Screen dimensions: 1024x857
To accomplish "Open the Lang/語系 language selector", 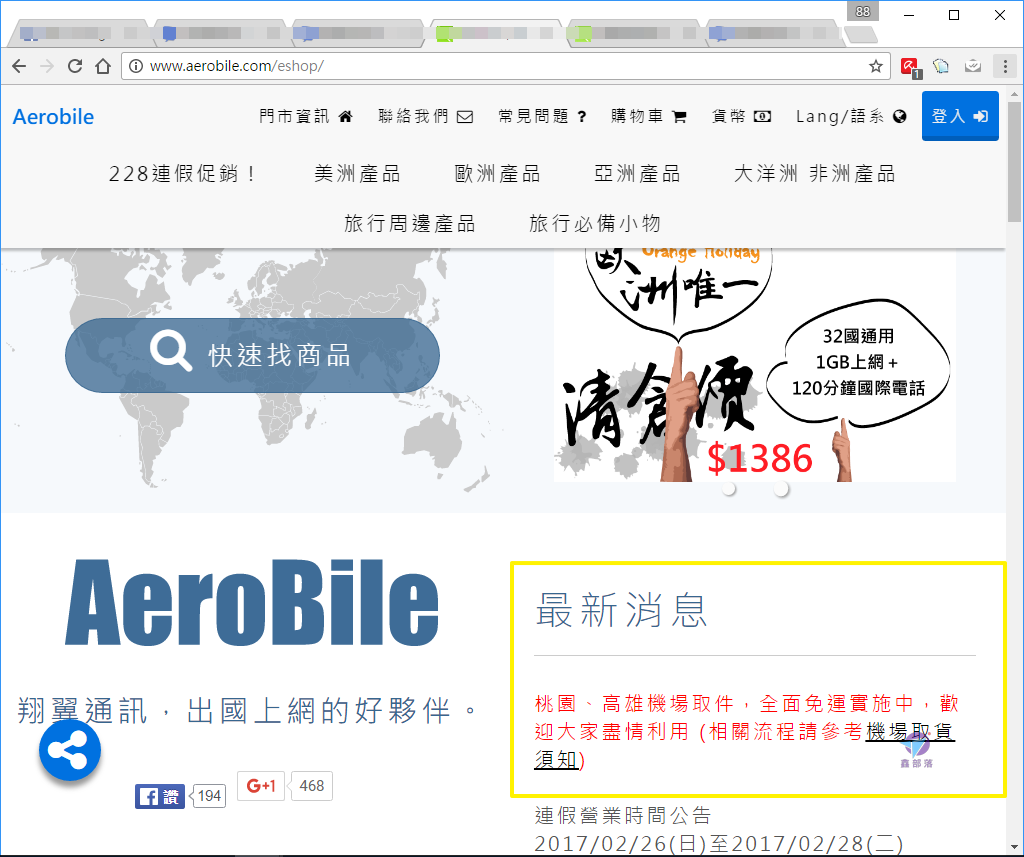I will [851, 116].
